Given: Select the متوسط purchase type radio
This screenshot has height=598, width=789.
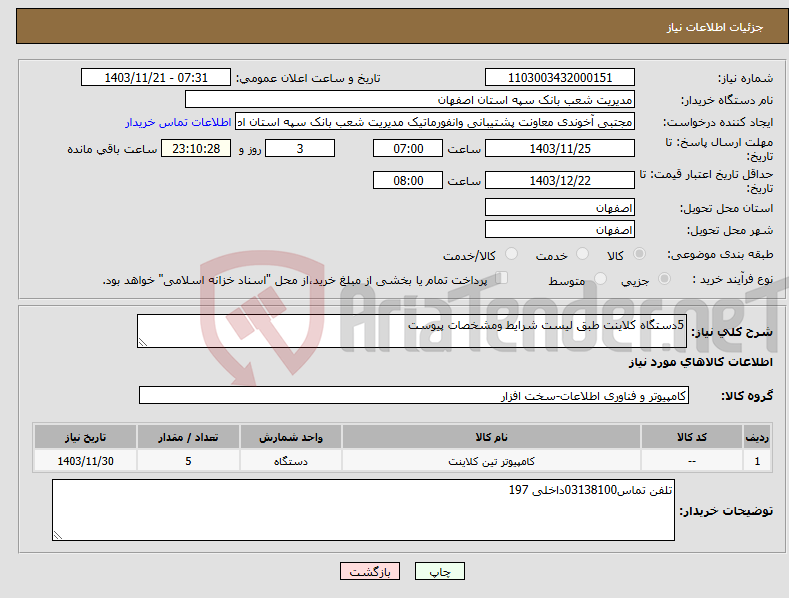Looking at the screenshot, I should click(x=600, y=278).
